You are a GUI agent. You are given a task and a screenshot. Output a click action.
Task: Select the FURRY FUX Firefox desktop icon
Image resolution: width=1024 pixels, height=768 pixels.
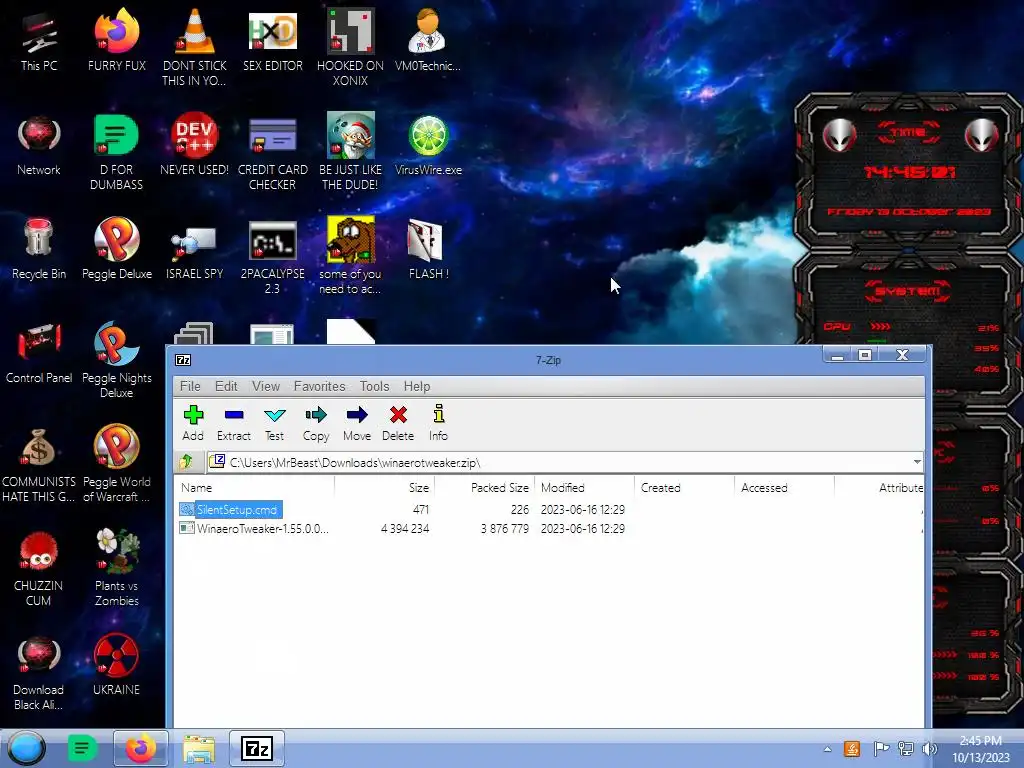point(116,40)
